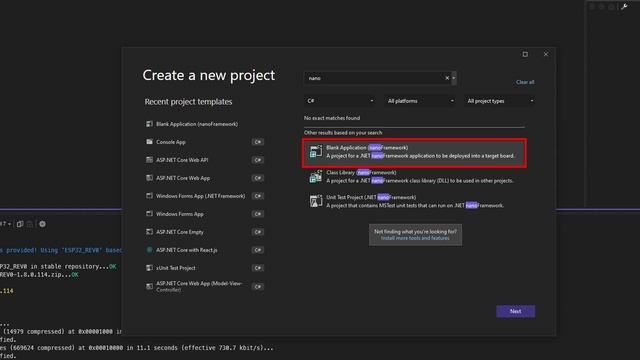Viewport: 640px width, 360px height.
Task: Click the copy icon in the output panel toolbar
Action: (20, 224)
